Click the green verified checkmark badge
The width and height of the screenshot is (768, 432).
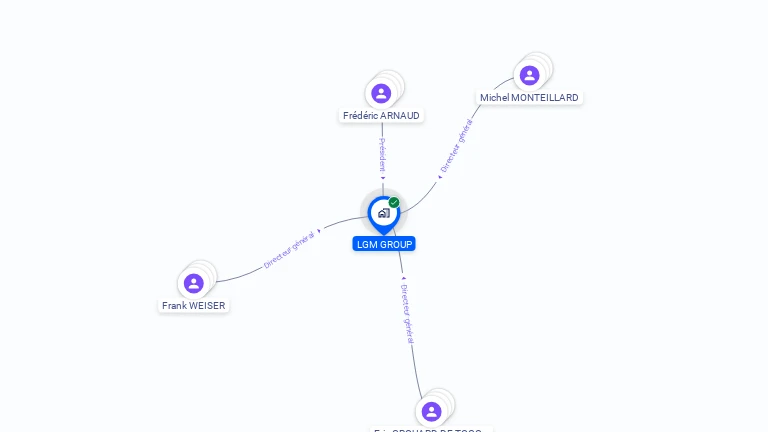[394, 202]
